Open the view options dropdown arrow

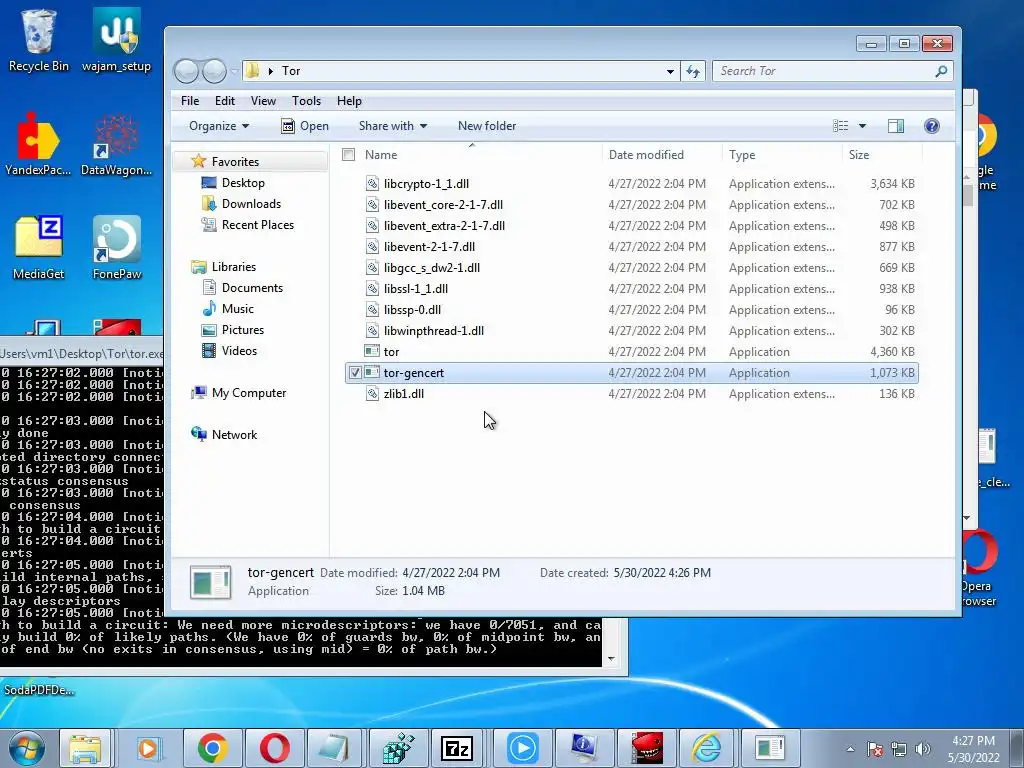tap(862, 126)
